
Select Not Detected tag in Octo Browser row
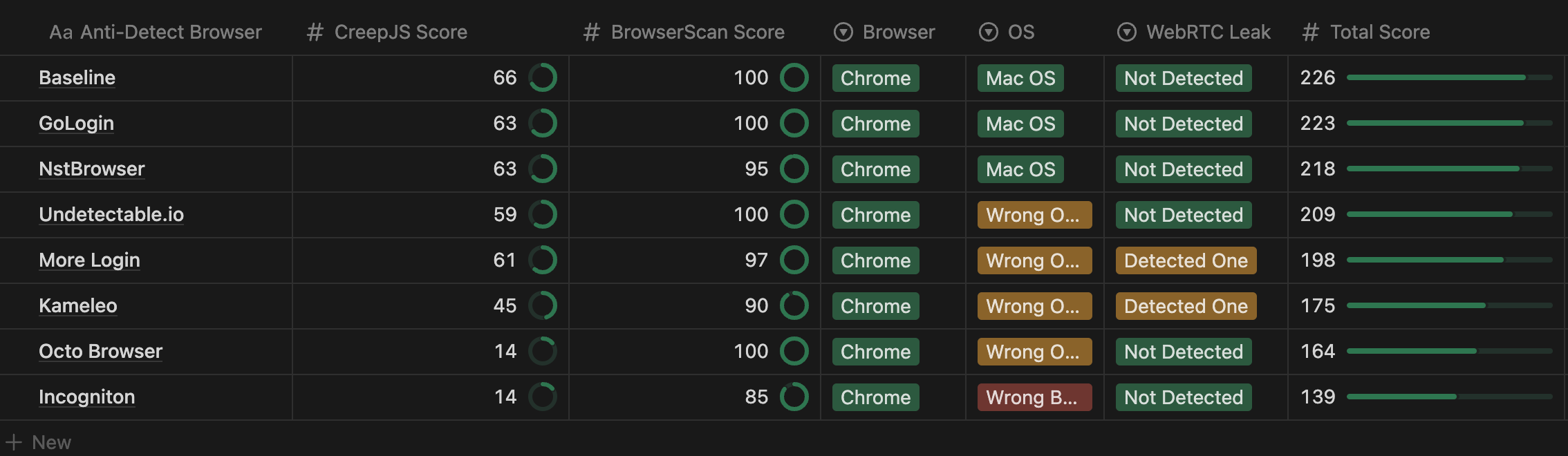tap(1184, 352)
